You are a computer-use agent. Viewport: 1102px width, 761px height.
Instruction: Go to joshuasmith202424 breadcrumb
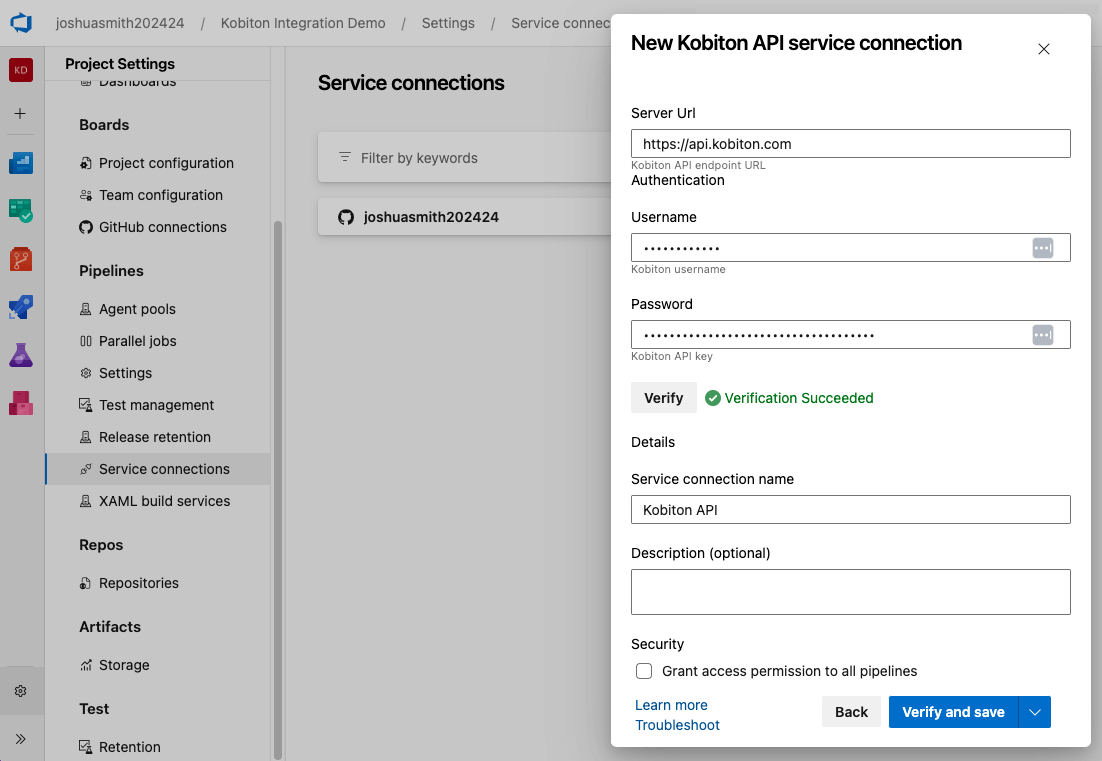point(120,23)
